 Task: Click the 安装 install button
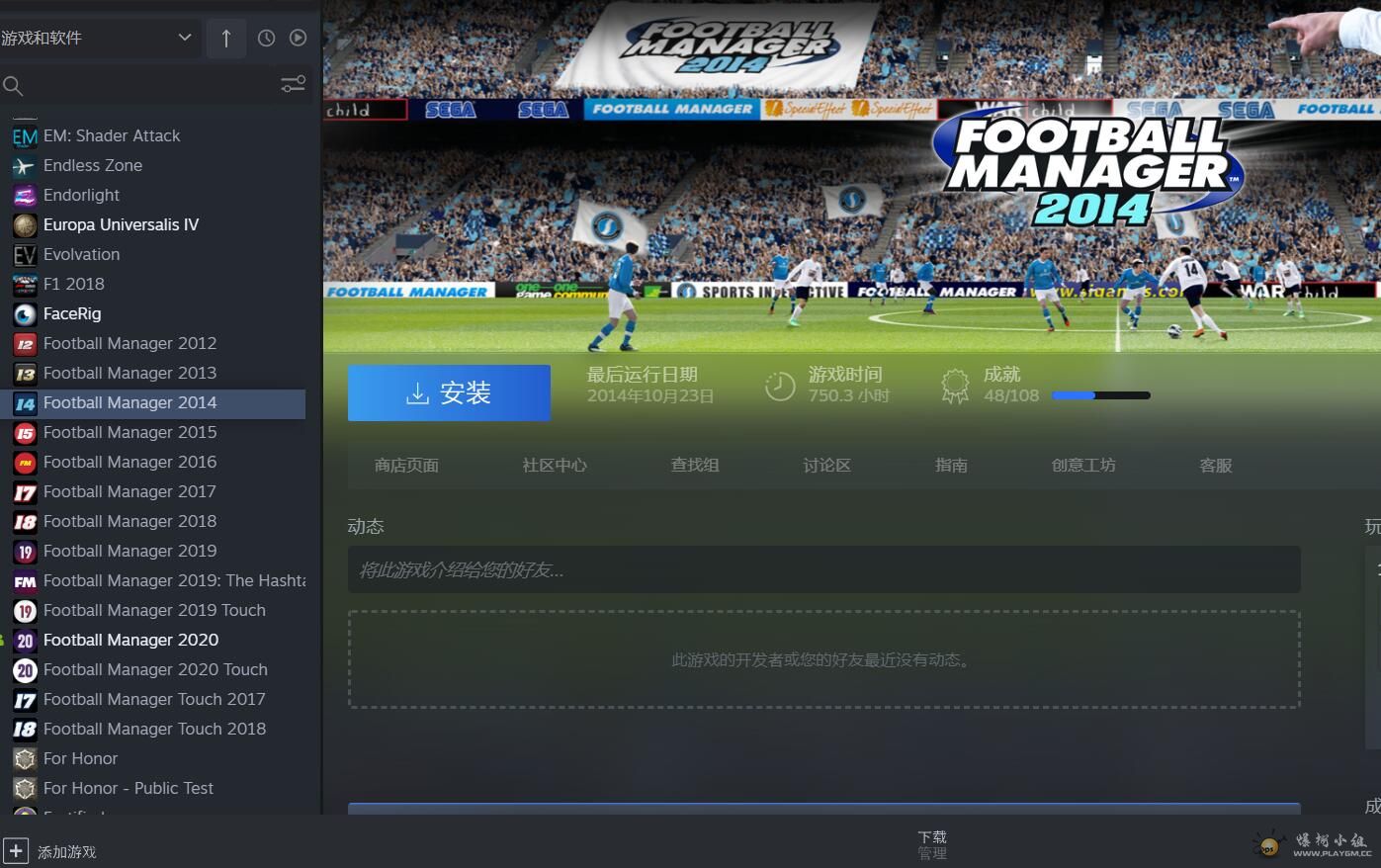click(449, 392)
